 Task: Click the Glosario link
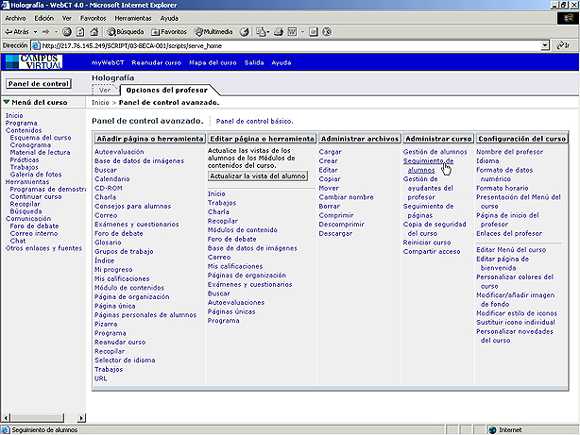tap(108, 242)
